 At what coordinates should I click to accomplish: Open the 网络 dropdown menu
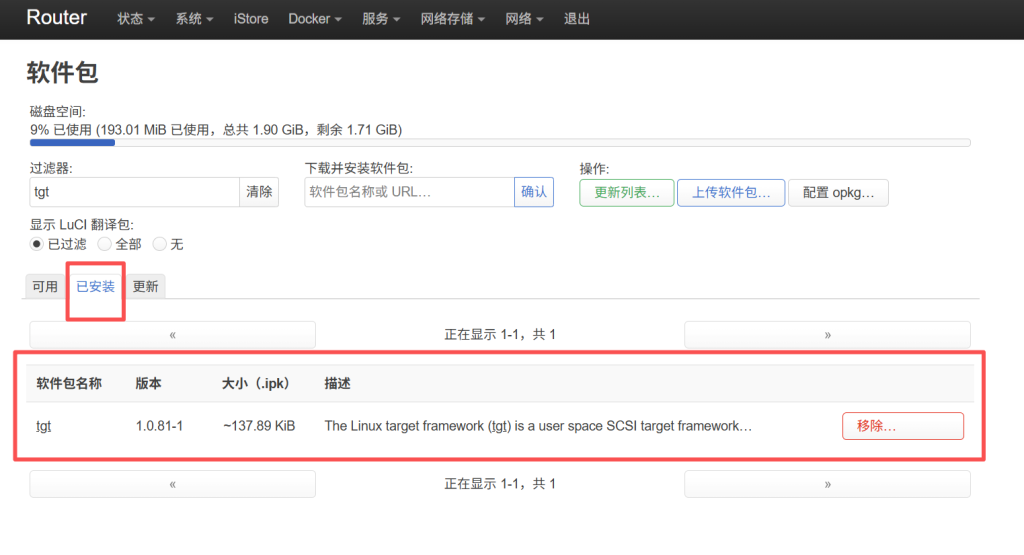[x=525, y=19]
